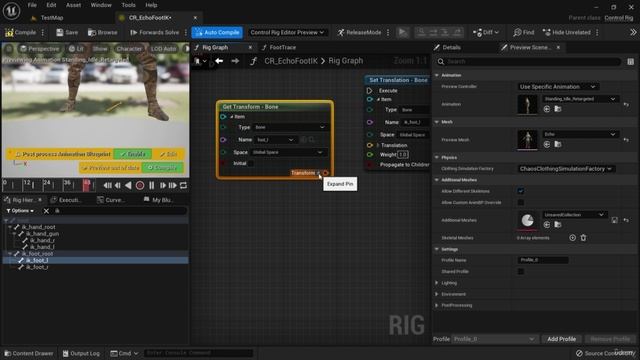The image size is (640, 360).
Task: Open the hierarchy Options dropdown
Action: tap(20, 211)
